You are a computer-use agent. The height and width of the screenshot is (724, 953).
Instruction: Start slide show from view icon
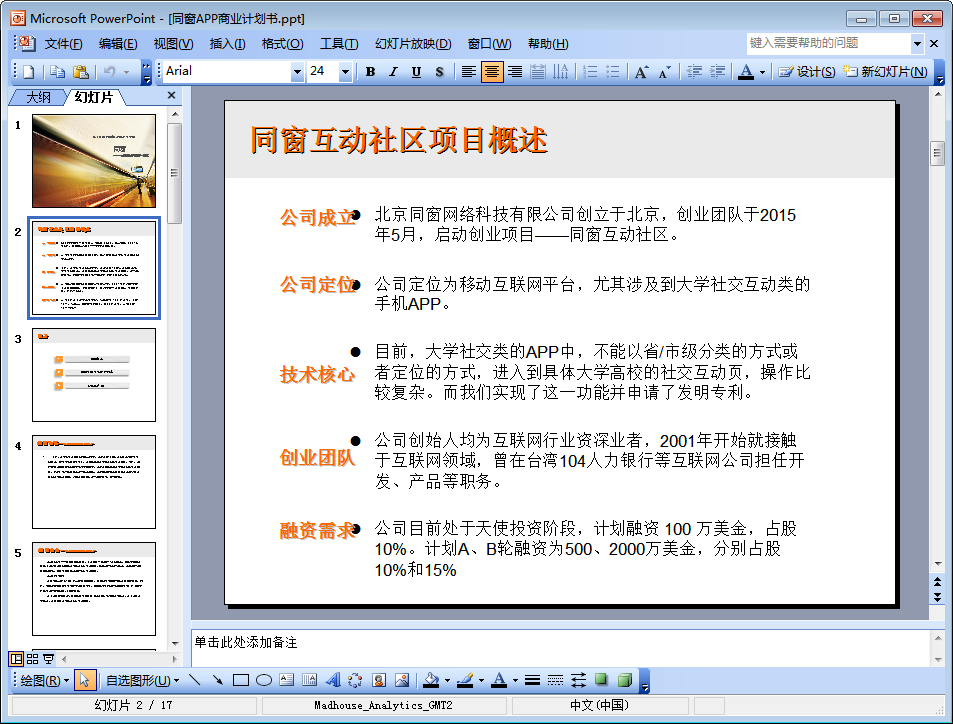(x=48, y=659)
